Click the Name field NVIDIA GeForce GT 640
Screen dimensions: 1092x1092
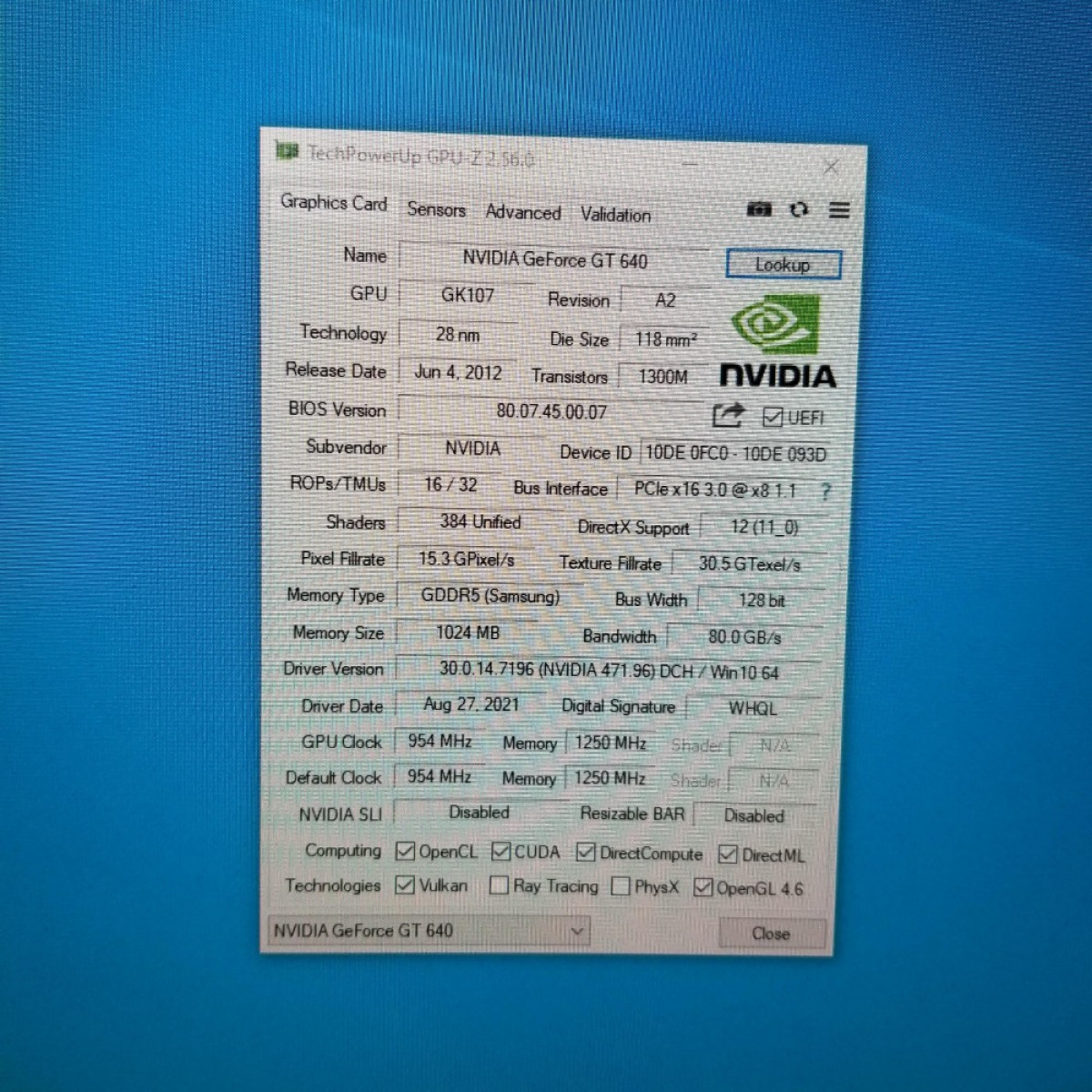[554, 259]
